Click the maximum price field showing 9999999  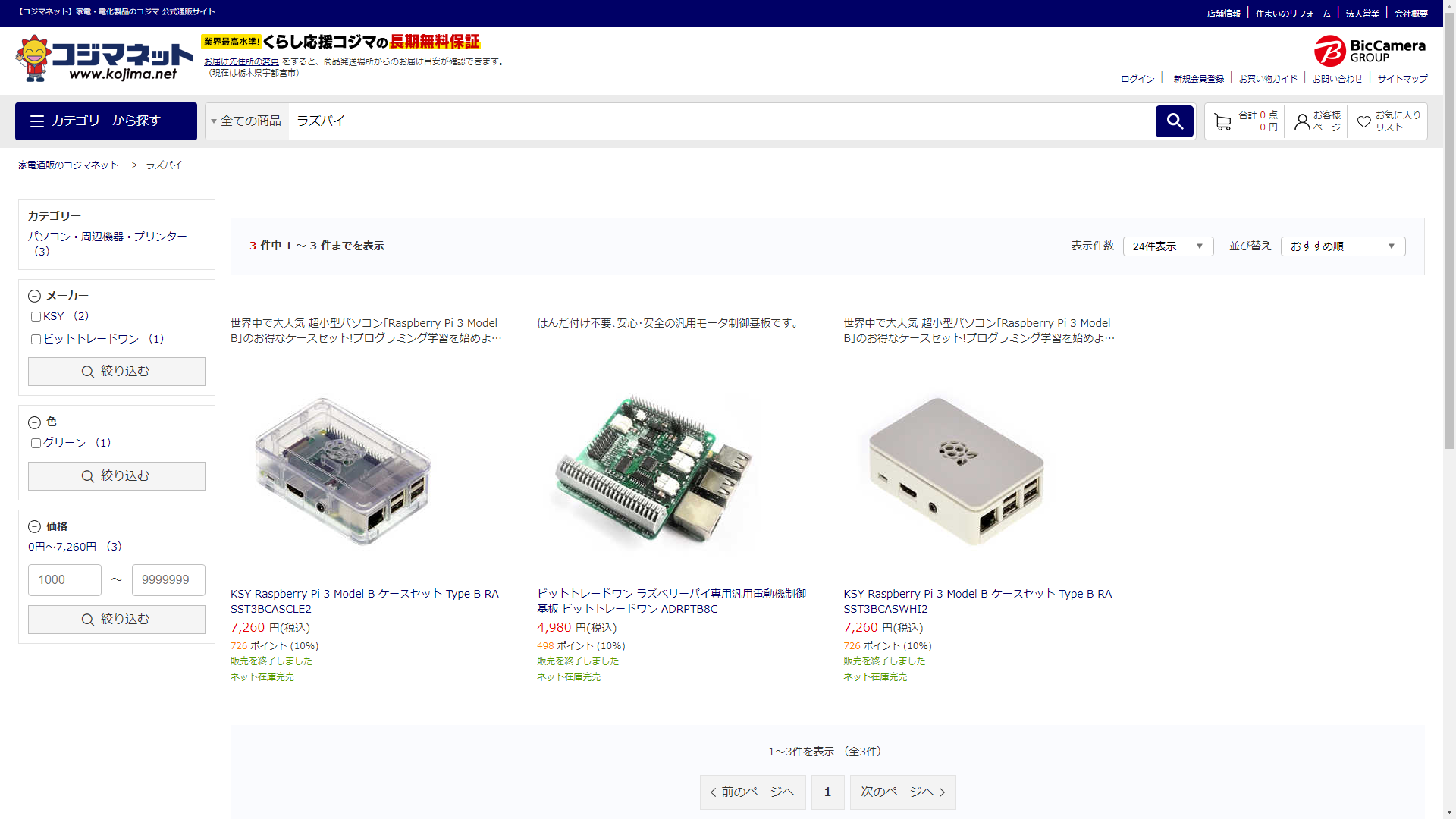(x=168, y=580)
